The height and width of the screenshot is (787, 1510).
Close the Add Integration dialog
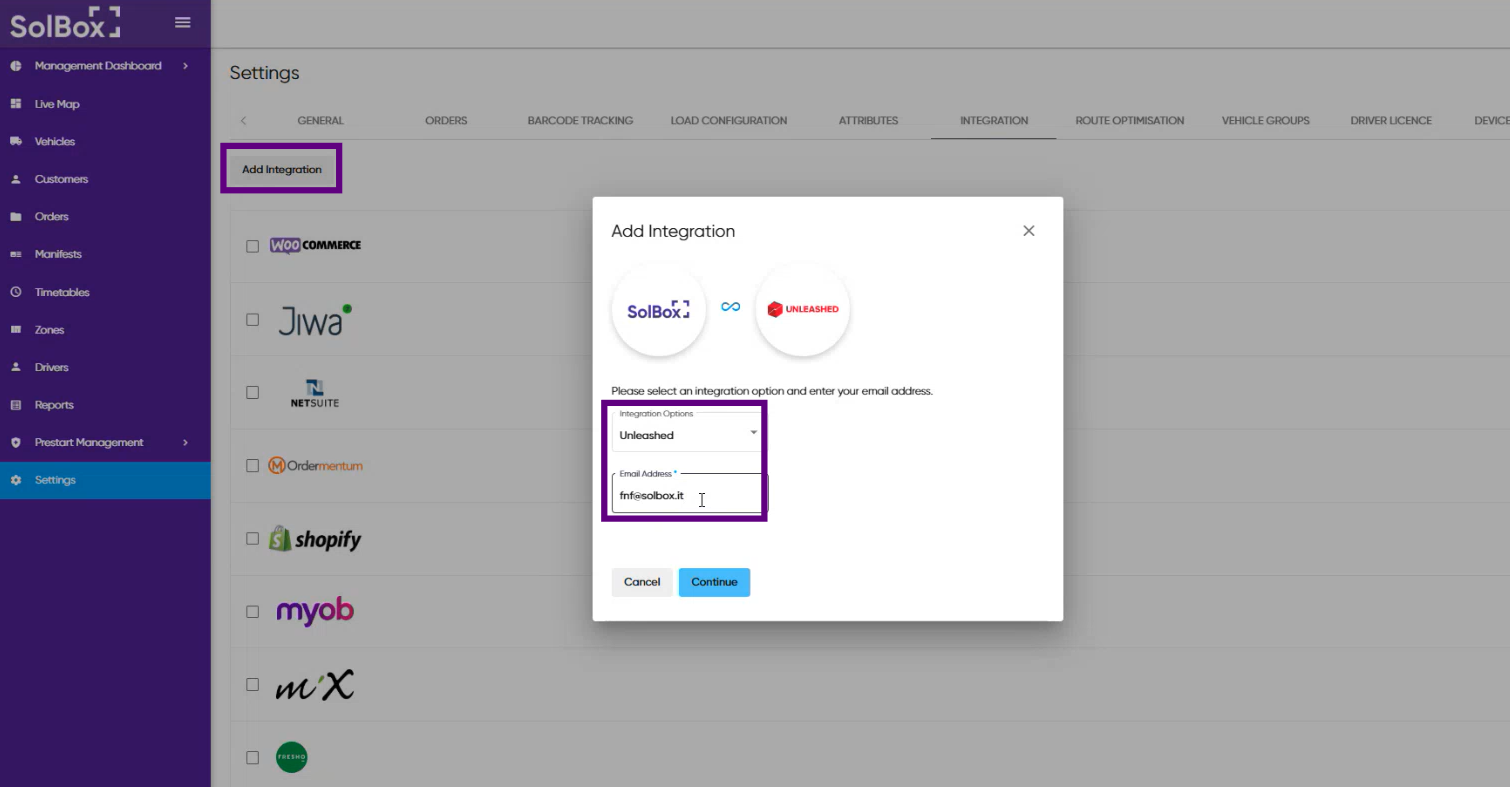pos(1028,231)
